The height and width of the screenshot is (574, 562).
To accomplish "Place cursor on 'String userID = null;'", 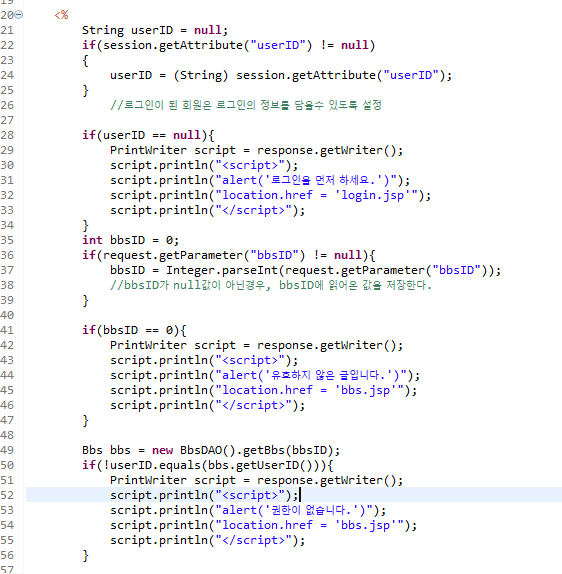I will [155, 30].
